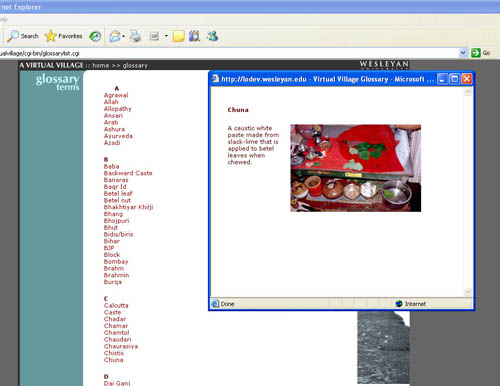The width and height of the screenshot is (500, 386).
Task: Open the Mail icon's dropdown arrow
Action: (123, 36)
